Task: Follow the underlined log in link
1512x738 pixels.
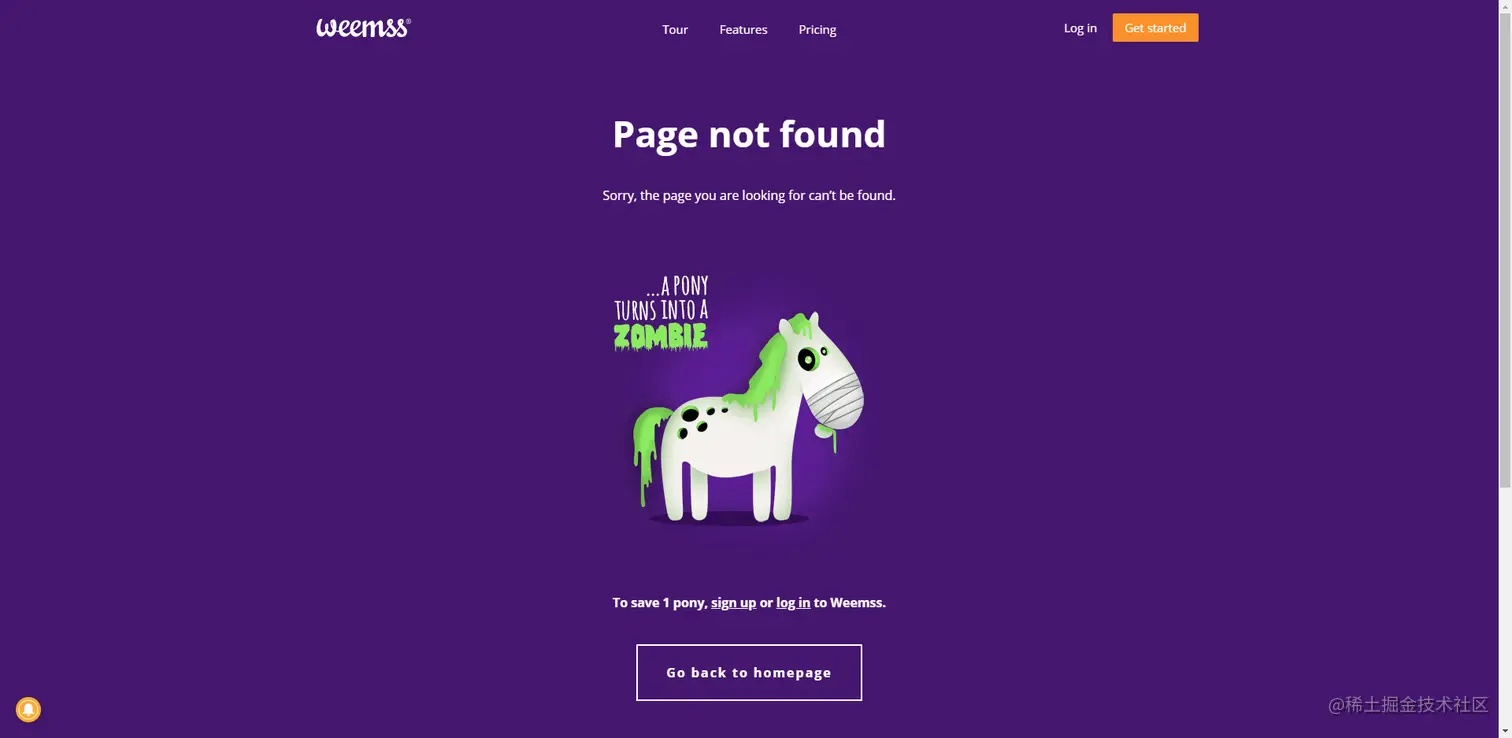Action: coord(793,603)
